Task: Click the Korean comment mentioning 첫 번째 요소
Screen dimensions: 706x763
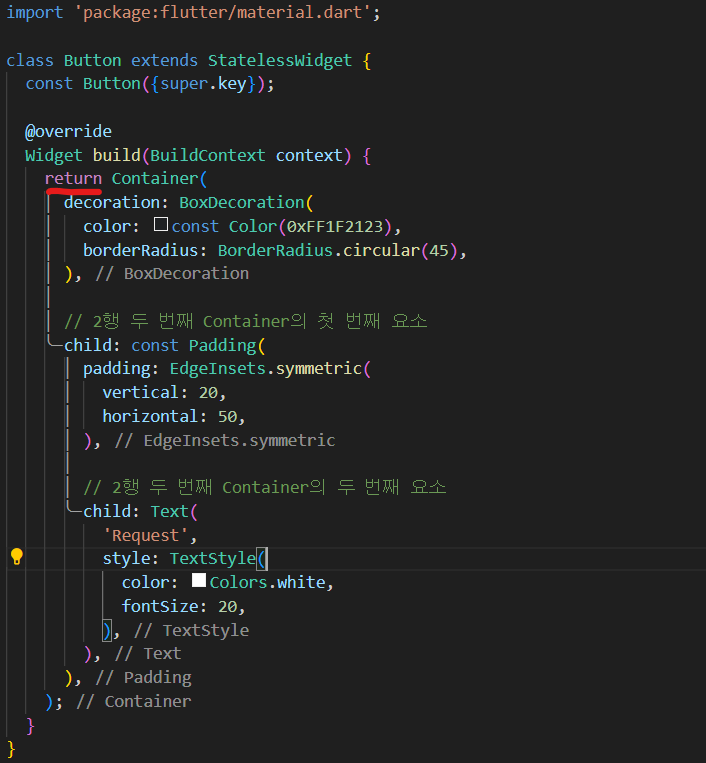Action: 246,321
